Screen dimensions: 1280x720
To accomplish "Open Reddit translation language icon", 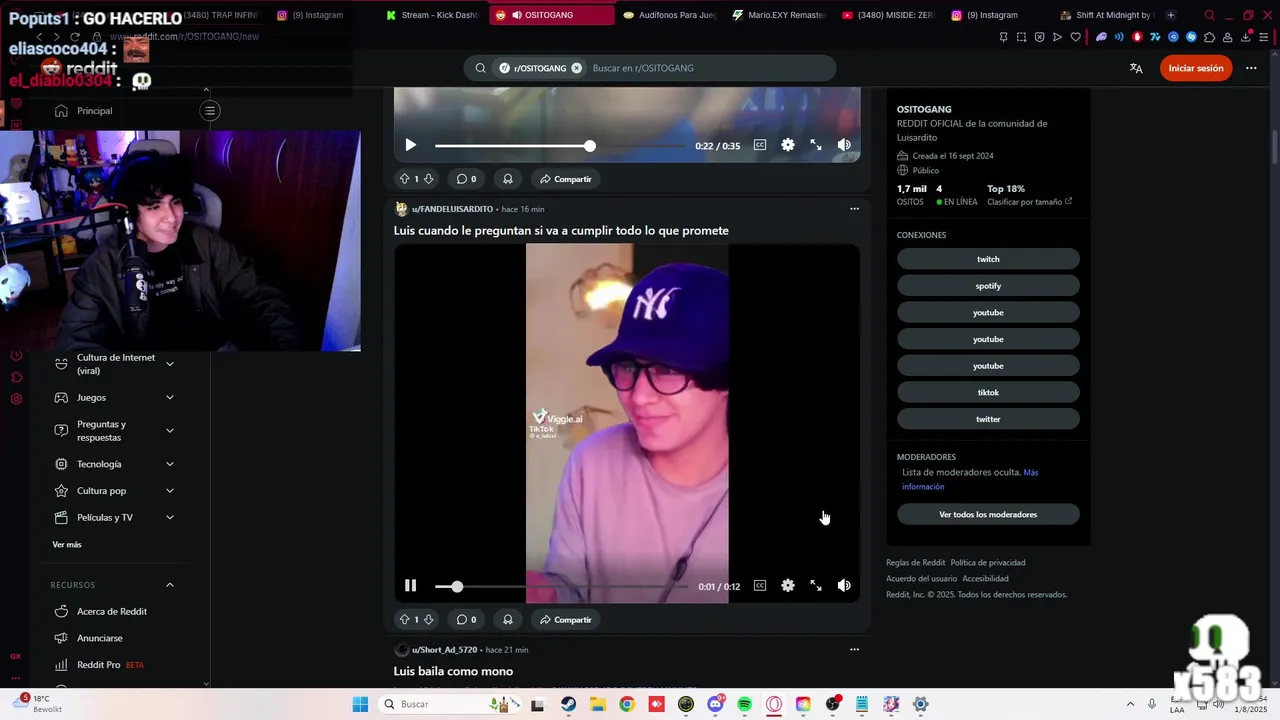I will (x=1136, y=68).
